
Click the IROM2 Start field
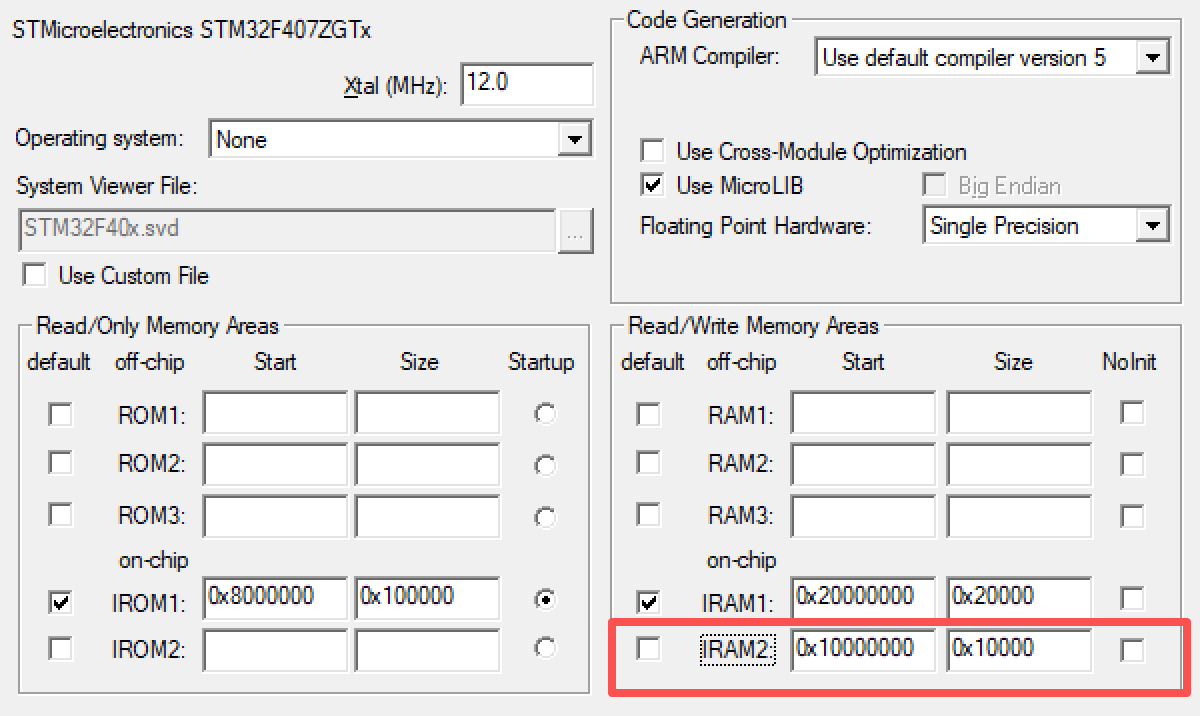pos(275,650)
